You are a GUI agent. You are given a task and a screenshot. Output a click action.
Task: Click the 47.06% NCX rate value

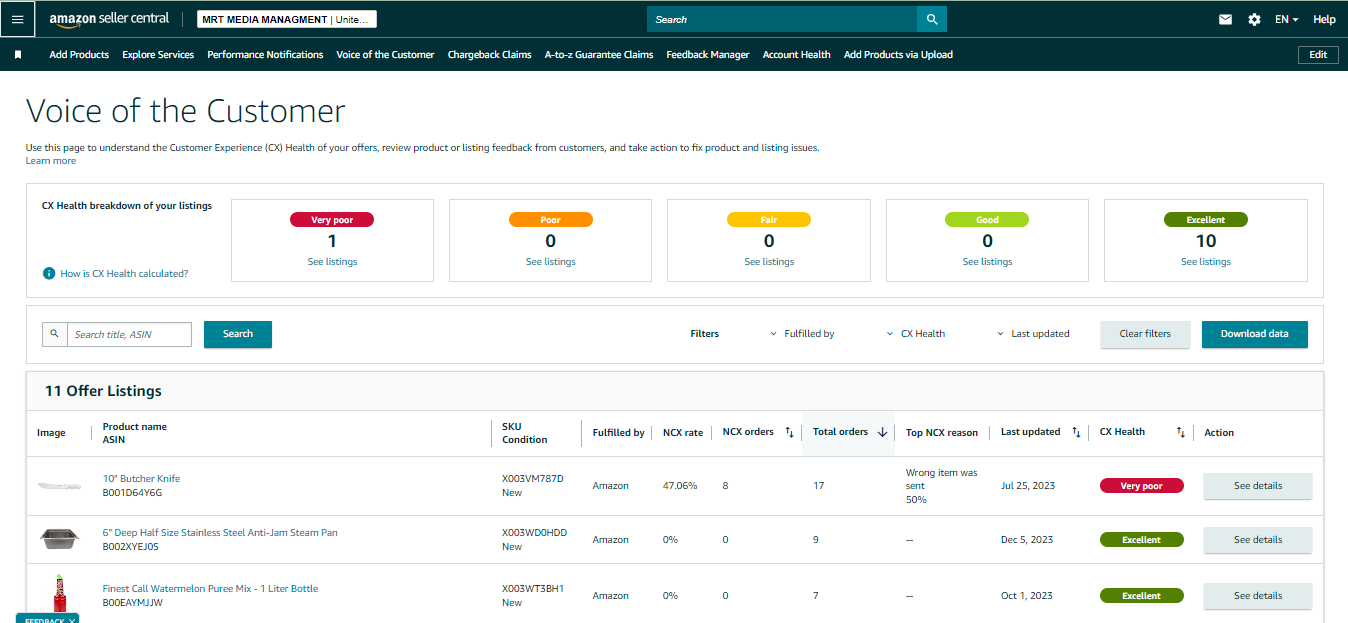tap(680, 486)
